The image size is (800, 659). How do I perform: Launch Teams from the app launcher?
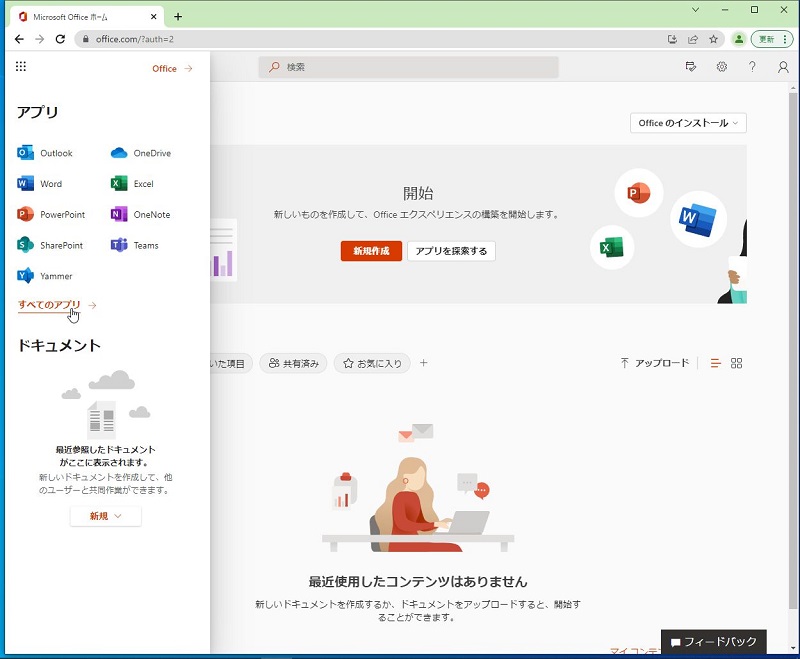point(135,245)
